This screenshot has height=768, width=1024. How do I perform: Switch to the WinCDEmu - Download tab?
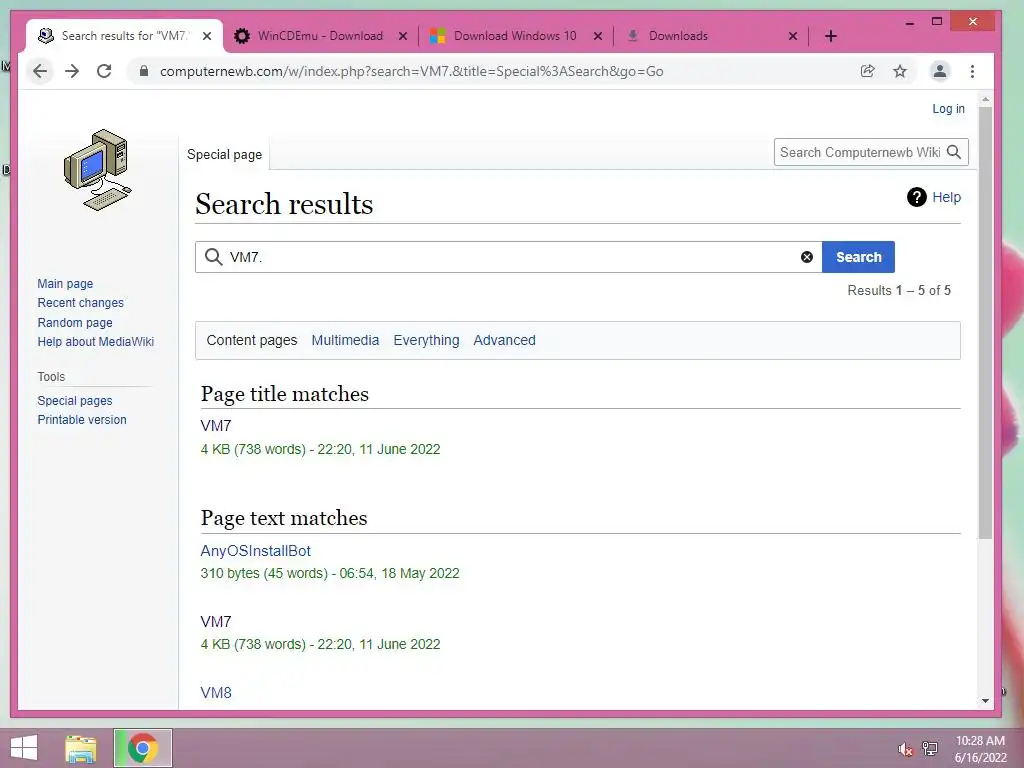[x=320, y=36]
